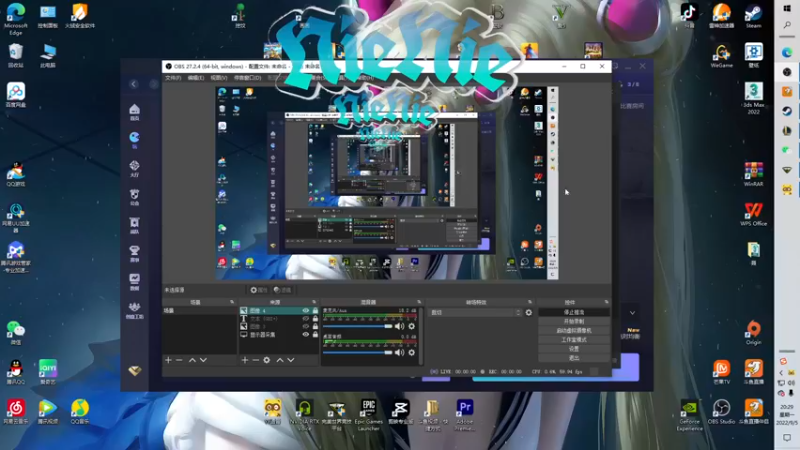Viewport: 800px width, 450px height.
Task: Toggle visibility of 图像 3 source
Action: [x=306, y=327]
